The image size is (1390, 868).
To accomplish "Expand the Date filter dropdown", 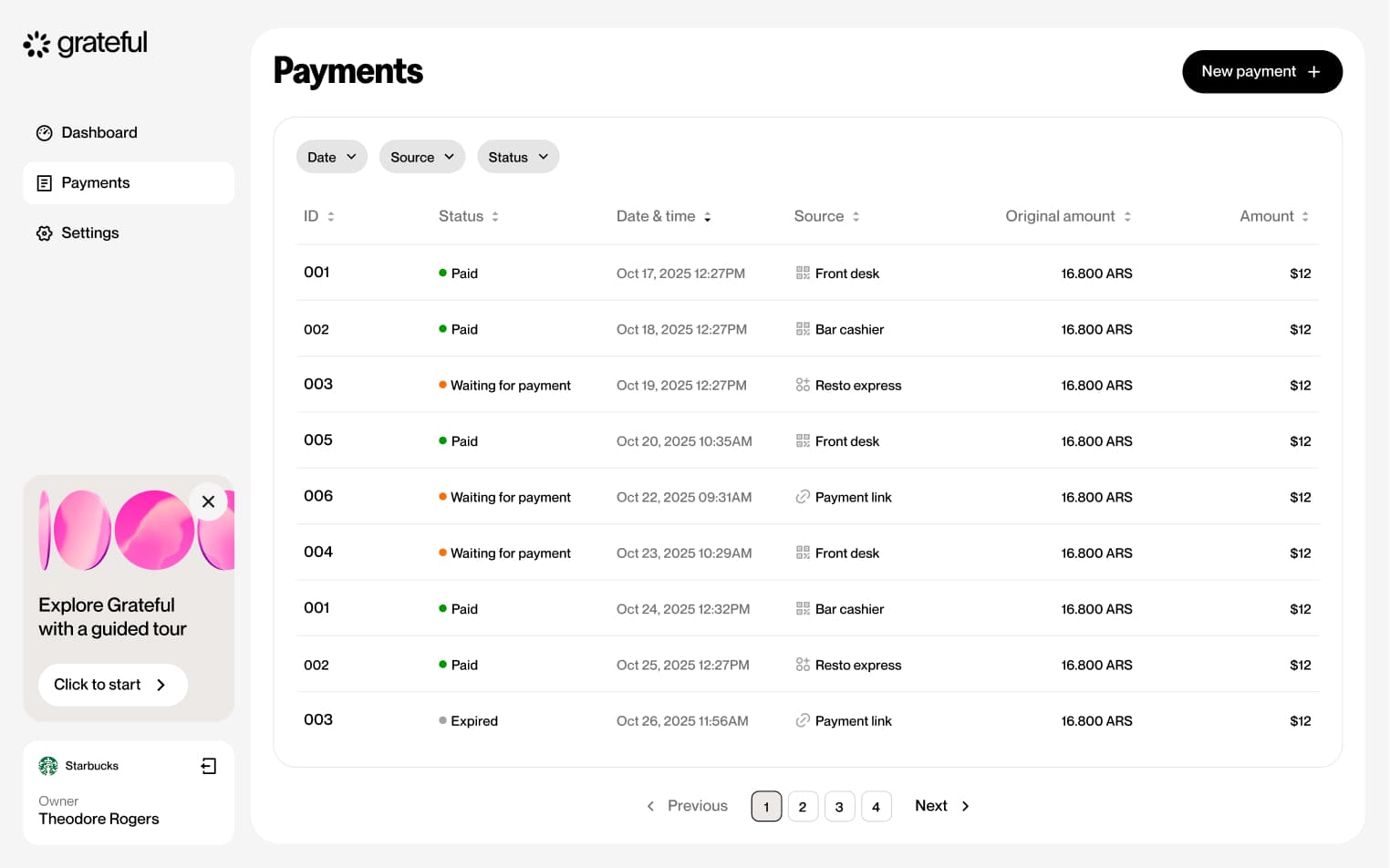I will pos(331,157).
